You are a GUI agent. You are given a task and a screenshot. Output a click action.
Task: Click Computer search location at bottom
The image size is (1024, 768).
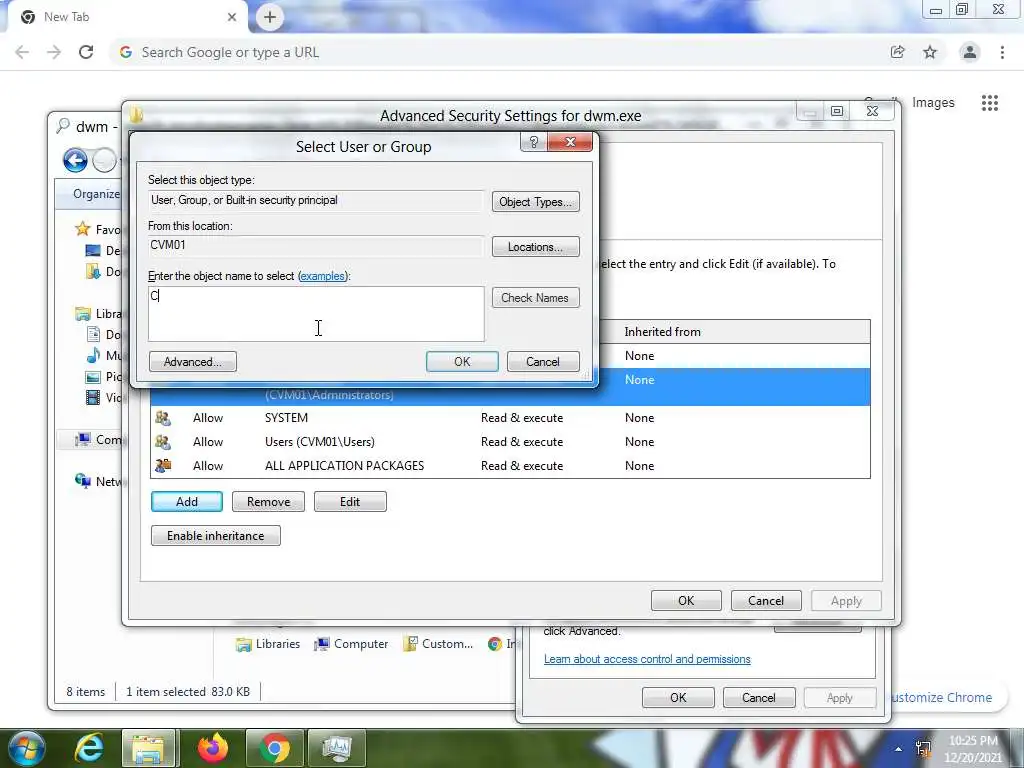pyautogui.click(x=351, y=644)
